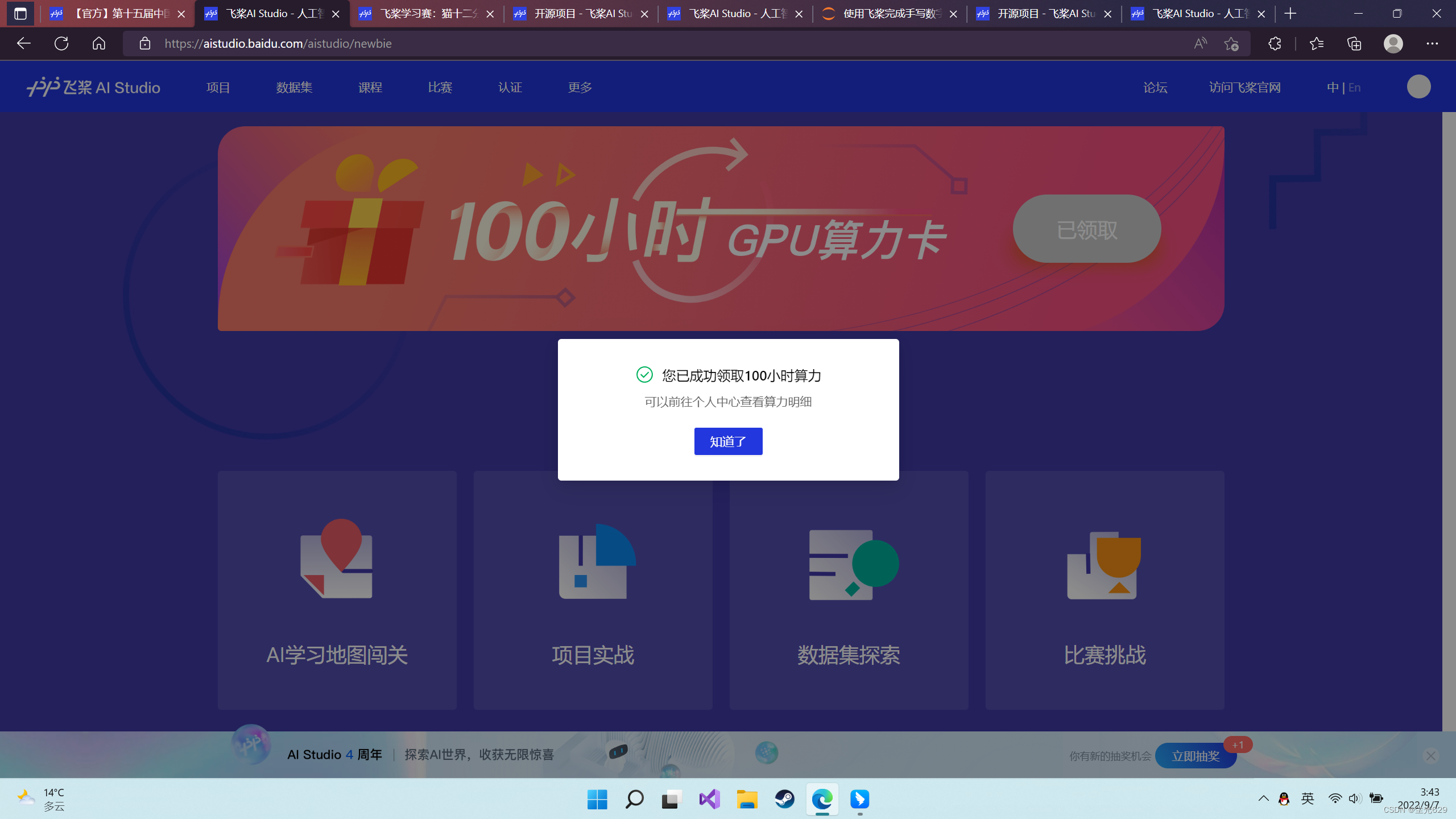Open the volume tray icon
This screenshot has width=1456, height=819.
tap(1355, 799)
